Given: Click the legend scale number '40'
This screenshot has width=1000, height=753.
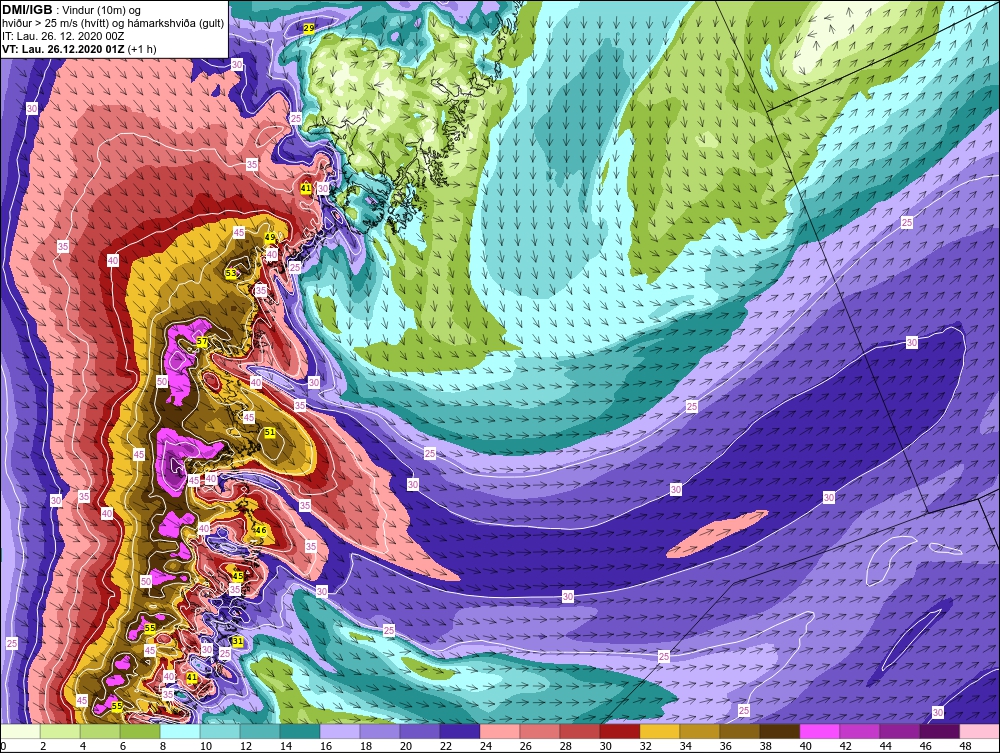Looking at the screenshot, I should point(805,746).
